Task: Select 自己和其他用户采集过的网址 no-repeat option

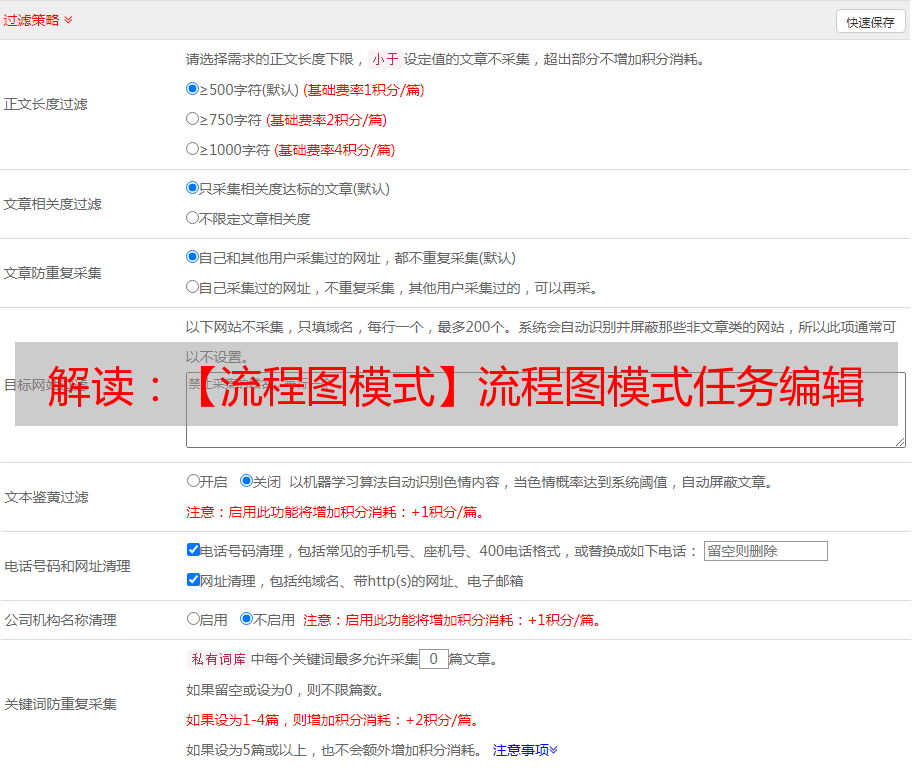Action: click(x=193, y=257)
